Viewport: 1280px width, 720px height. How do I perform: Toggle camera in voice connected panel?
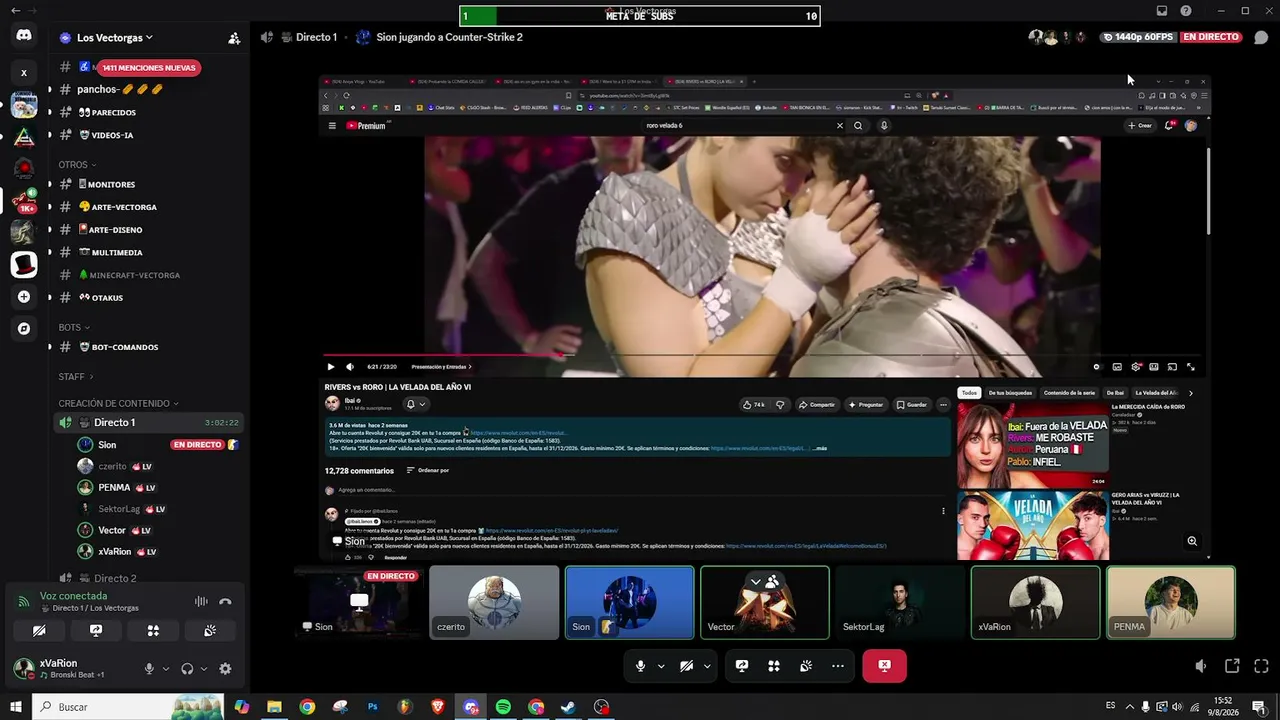click(39, 631)
